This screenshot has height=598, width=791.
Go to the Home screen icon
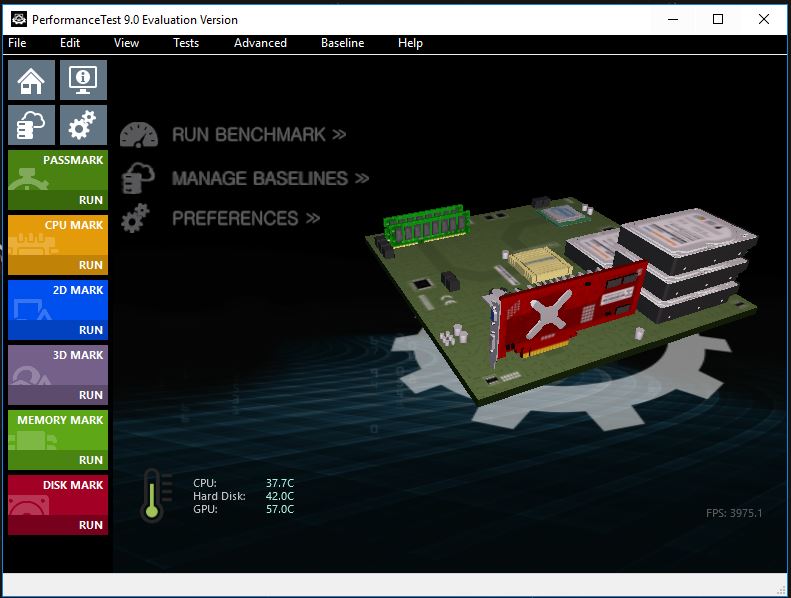click(x=31, y=80)
